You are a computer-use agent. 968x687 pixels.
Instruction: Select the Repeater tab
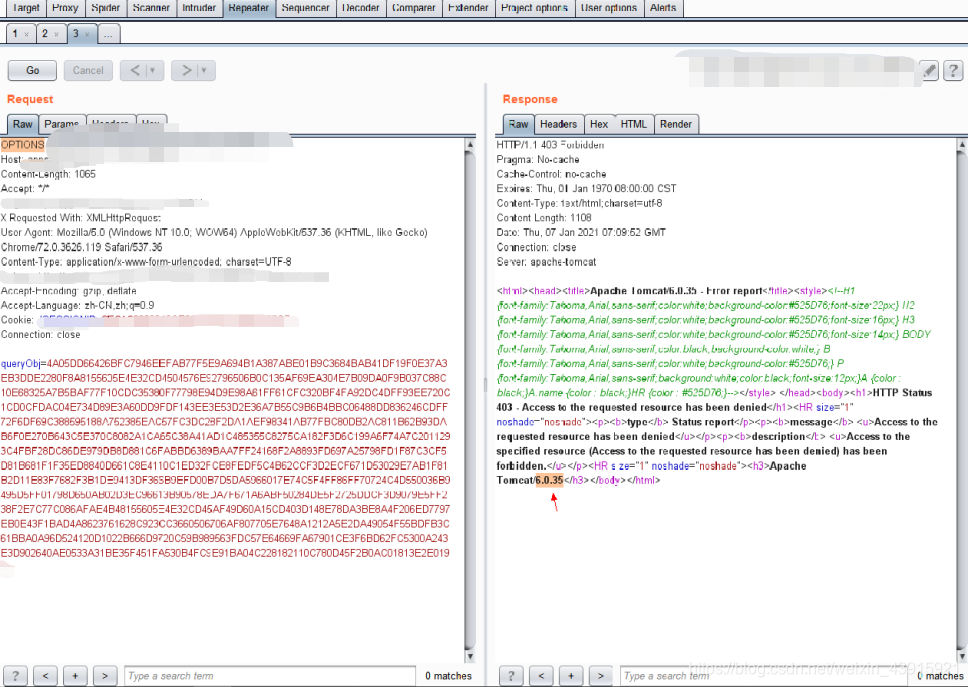pyautogui.click(x=248, y=8)
